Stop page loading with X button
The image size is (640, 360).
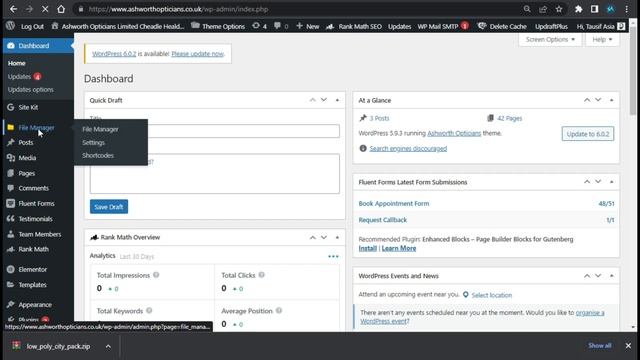click(45, 9)
